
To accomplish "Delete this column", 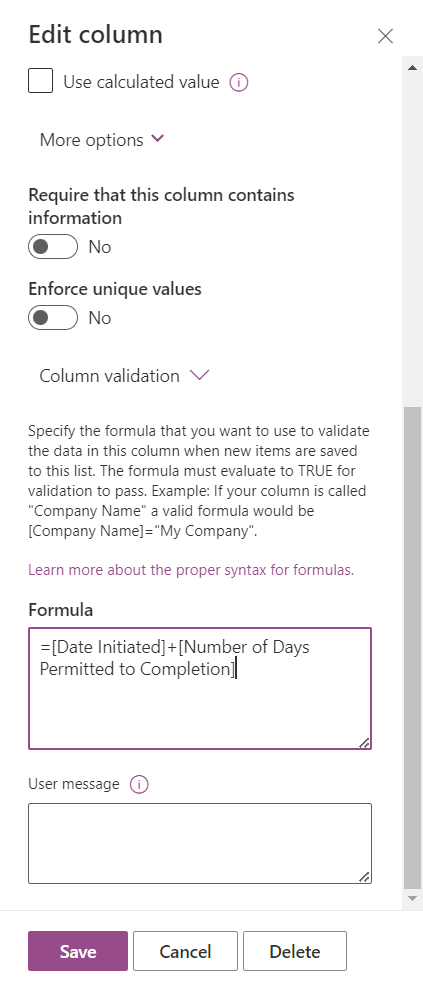I will (x=295, y=951).
